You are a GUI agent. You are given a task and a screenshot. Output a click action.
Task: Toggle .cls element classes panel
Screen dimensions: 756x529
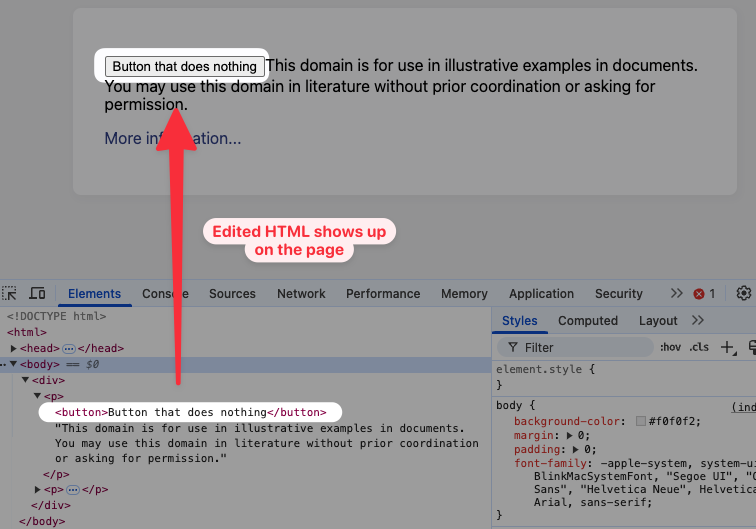click(x=699, y=347)
